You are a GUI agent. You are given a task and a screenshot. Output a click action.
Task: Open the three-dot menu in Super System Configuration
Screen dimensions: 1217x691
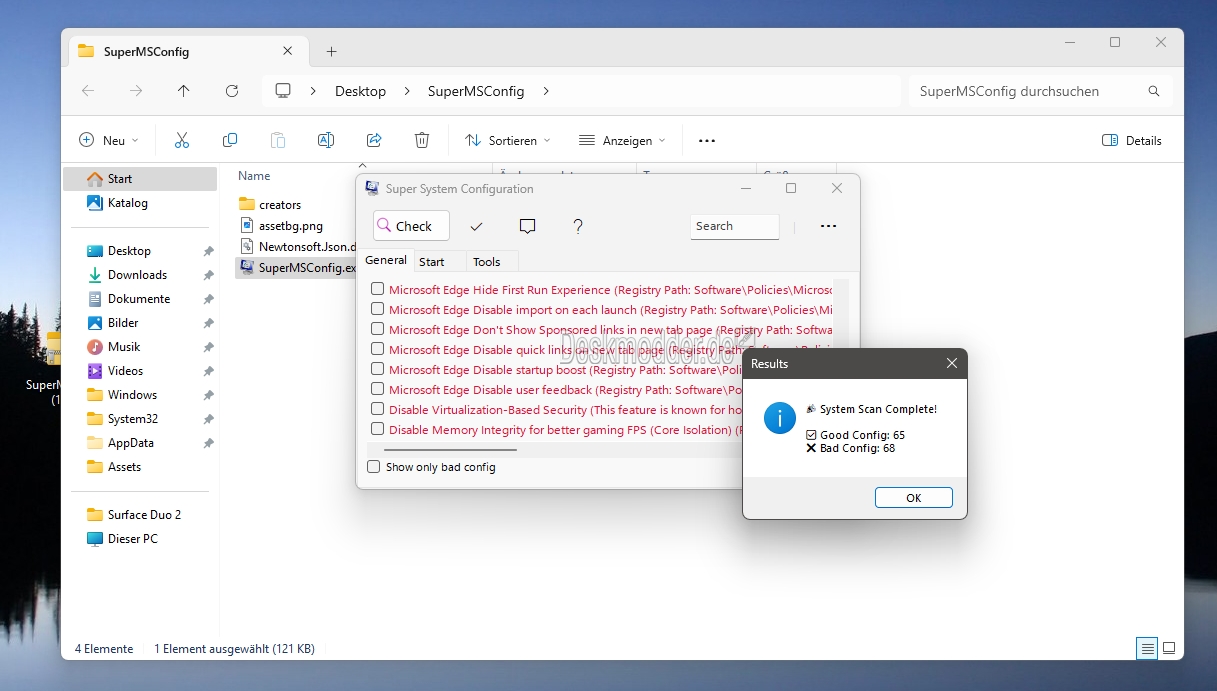[x=828, y=226]
